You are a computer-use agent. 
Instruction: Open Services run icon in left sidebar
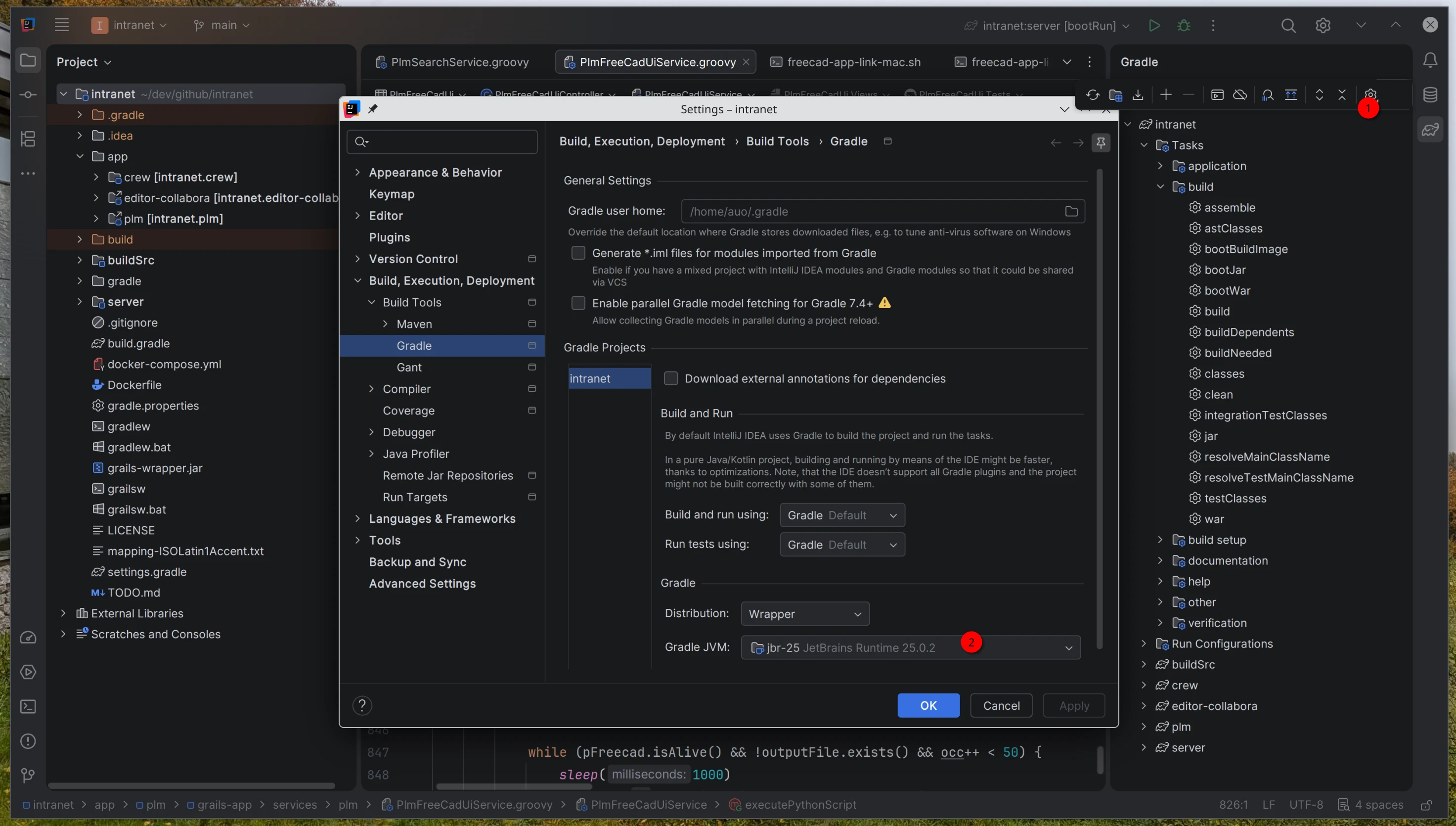pyautogui.click(x=28, y=672)
